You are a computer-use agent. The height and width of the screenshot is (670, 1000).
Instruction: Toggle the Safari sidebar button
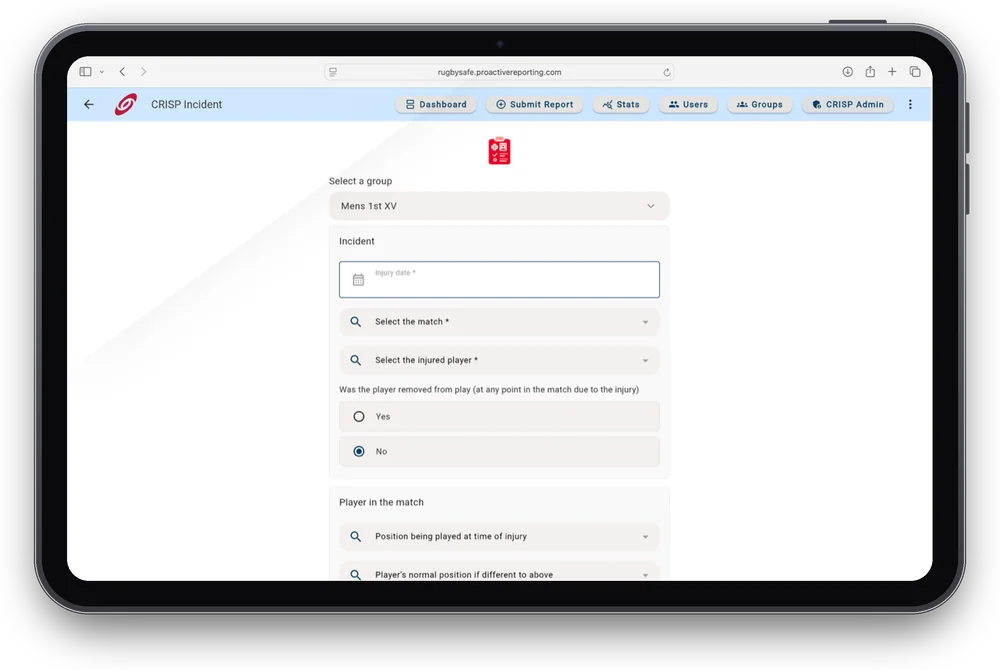click(x=85, y=71)
